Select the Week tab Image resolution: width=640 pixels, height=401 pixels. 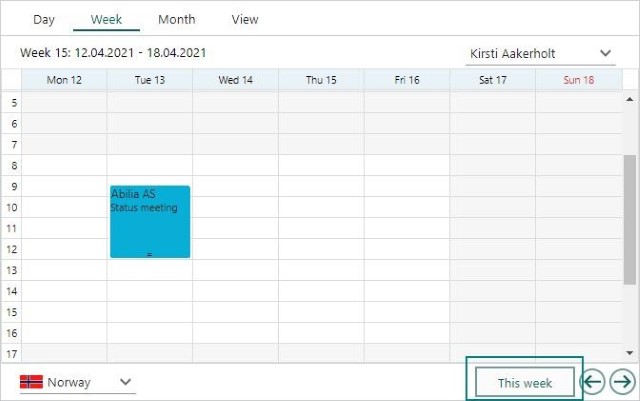(x=106, y=19)
